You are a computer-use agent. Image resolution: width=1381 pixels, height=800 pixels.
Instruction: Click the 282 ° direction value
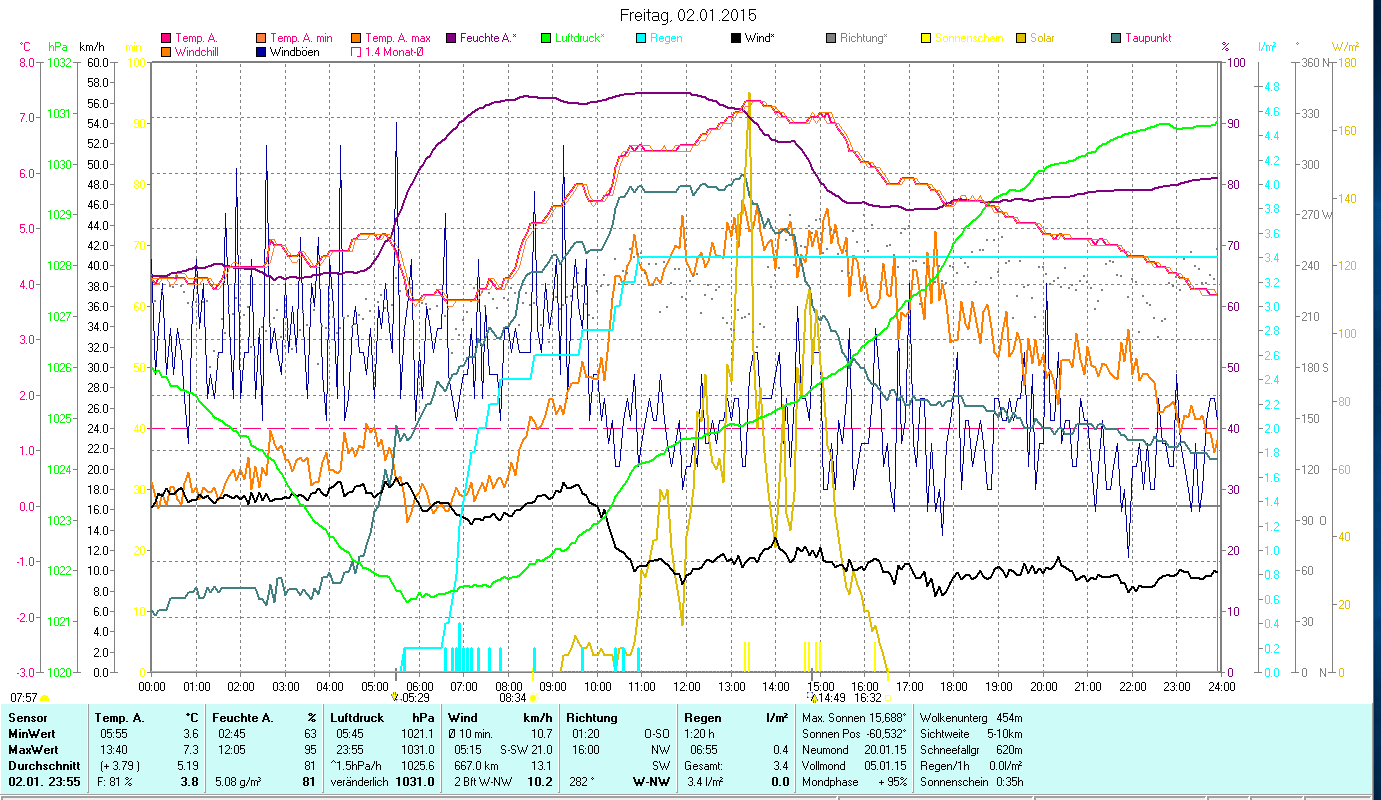coord(582,783)
